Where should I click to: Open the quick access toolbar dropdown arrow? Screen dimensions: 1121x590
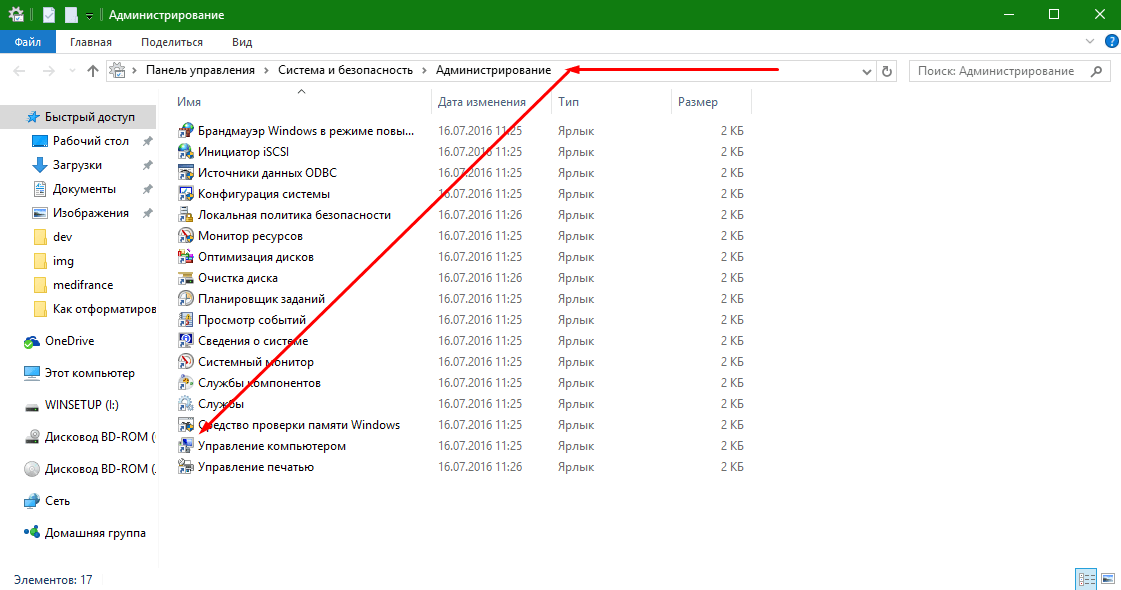[x=90, y=15]
